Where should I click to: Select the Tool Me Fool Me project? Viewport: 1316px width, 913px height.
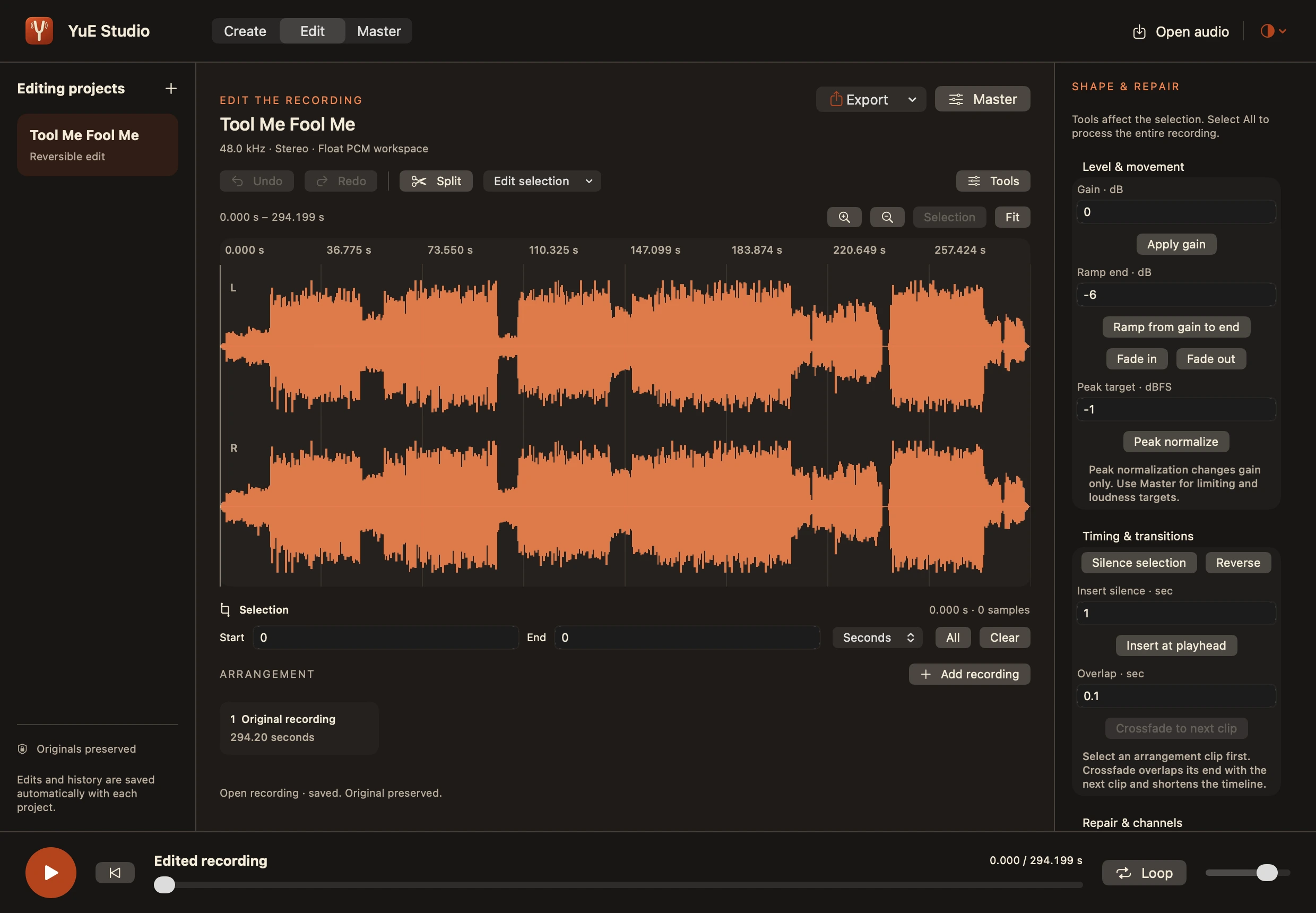click(x=98, y=145)
